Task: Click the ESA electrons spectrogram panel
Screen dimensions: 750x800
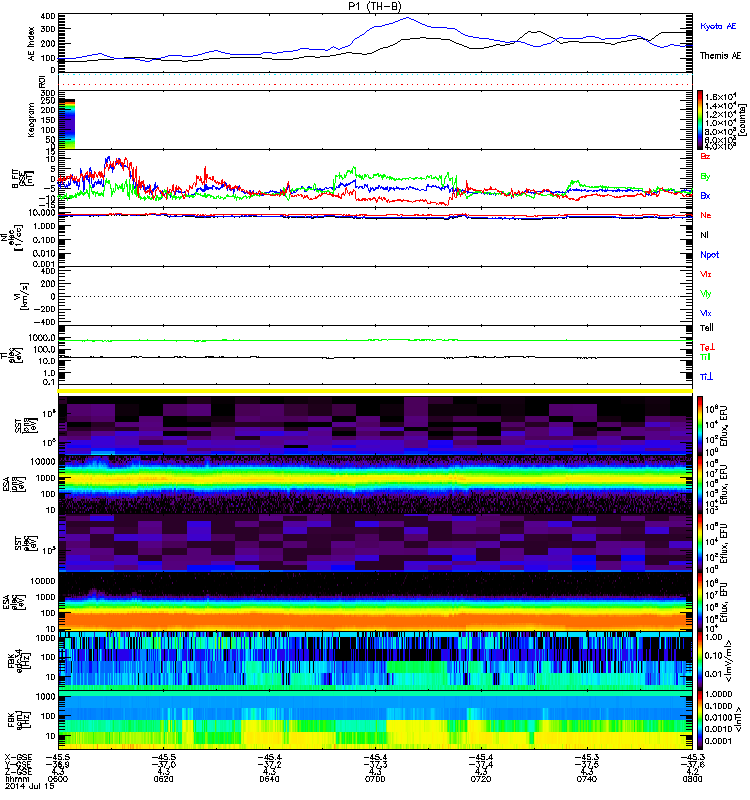Action: (376, 602)
